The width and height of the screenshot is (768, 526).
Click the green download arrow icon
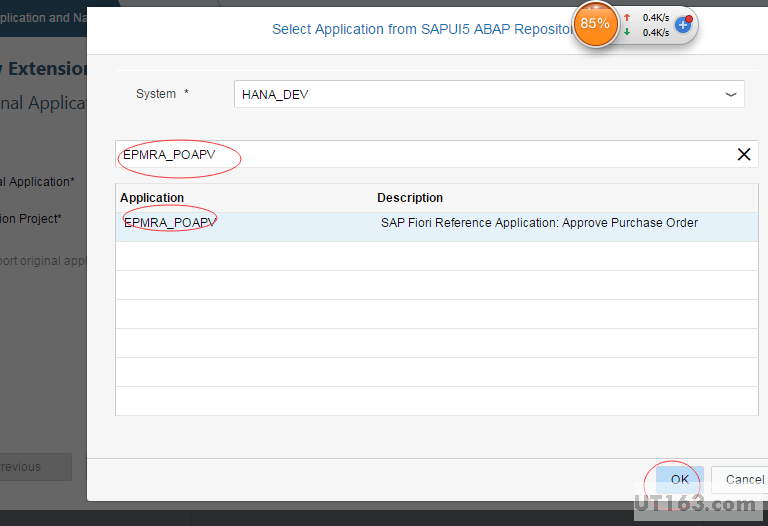[627, 32]
